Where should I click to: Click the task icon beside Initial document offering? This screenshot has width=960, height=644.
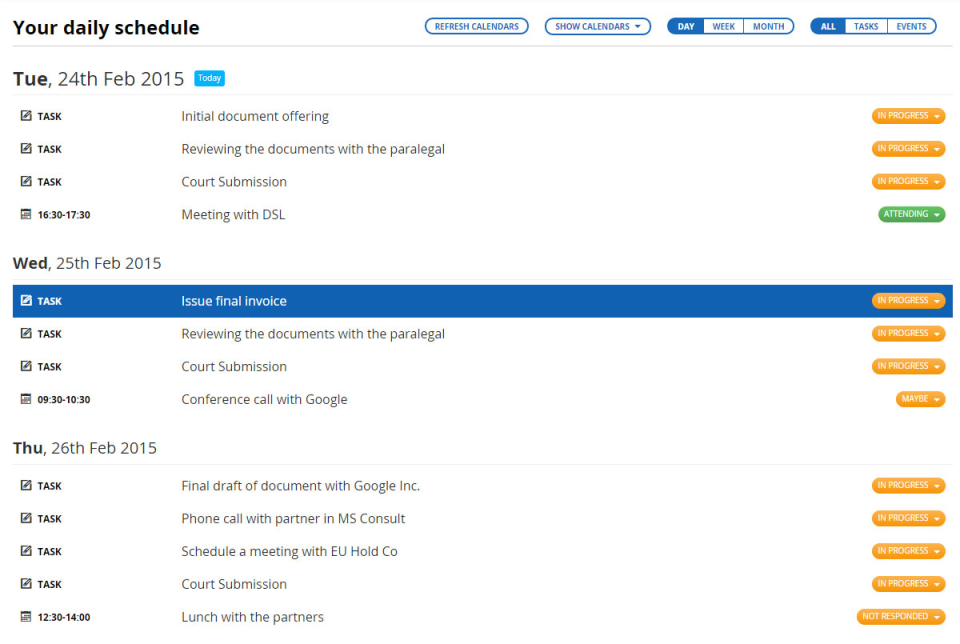coord(25,115)
